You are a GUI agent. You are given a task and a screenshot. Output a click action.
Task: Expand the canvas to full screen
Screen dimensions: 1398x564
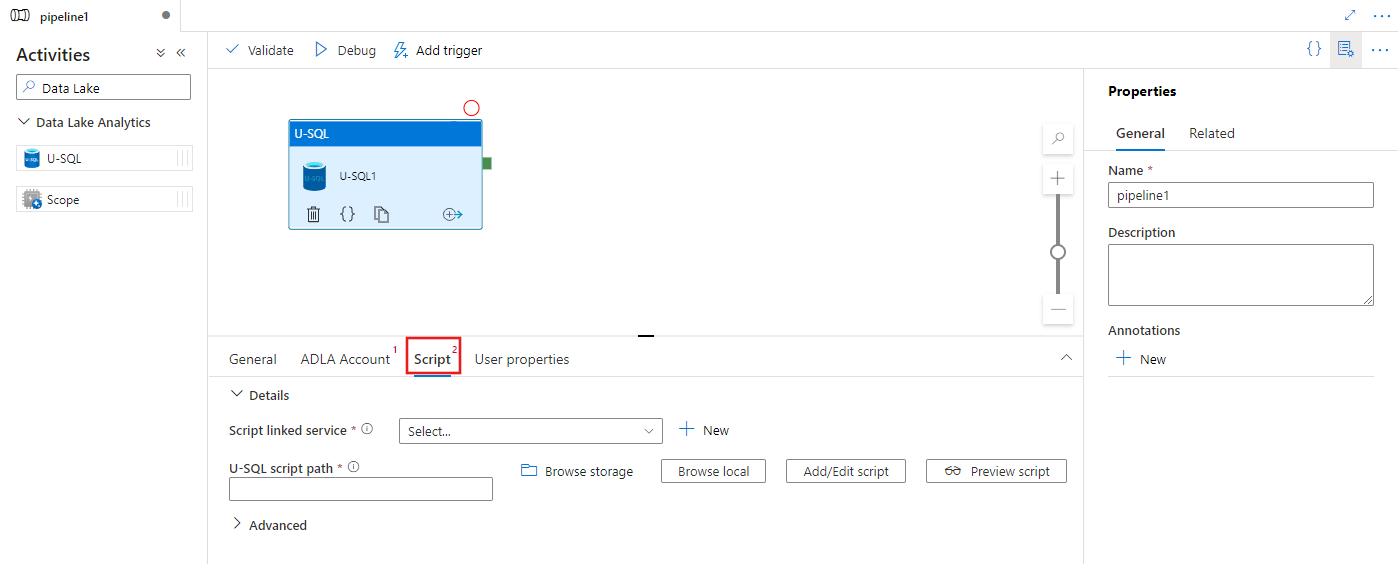click(1350, 15)
